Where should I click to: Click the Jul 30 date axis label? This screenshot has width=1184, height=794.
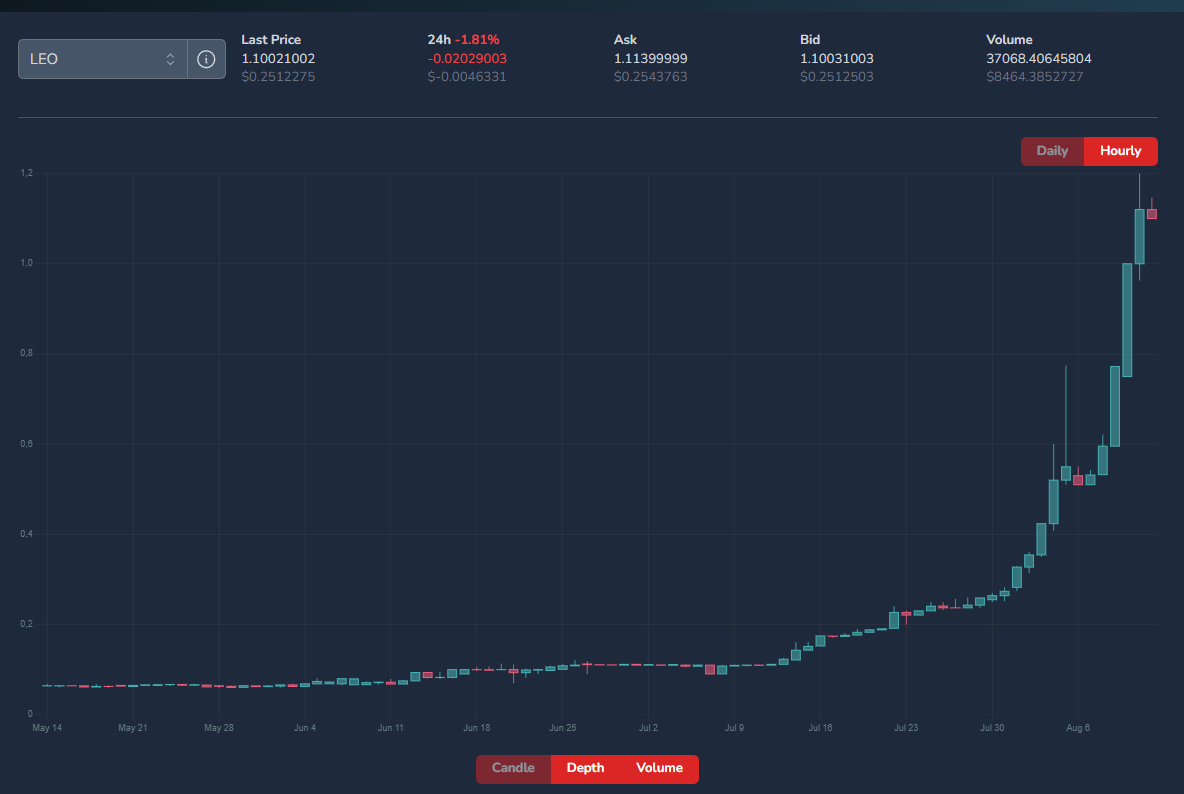coord(992,728)
